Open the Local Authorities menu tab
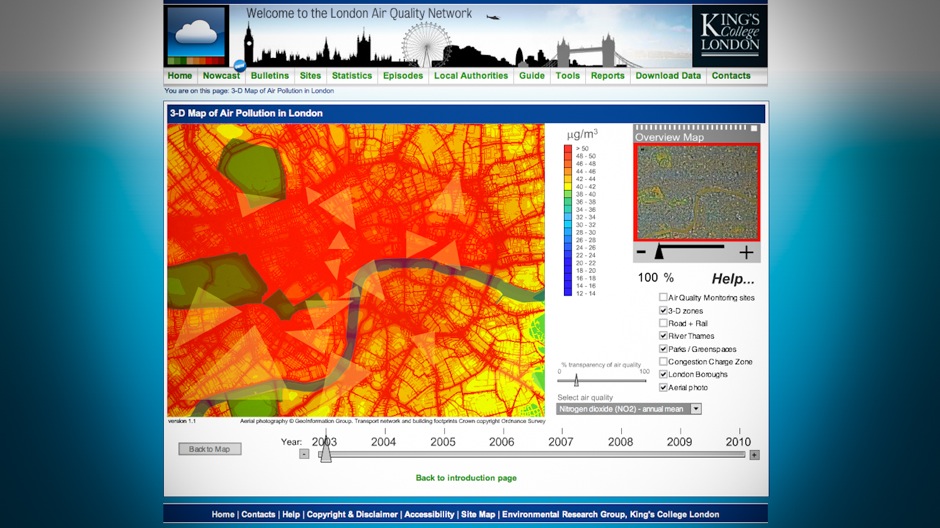The image size is (940, 528). click(x=471, y=76)
